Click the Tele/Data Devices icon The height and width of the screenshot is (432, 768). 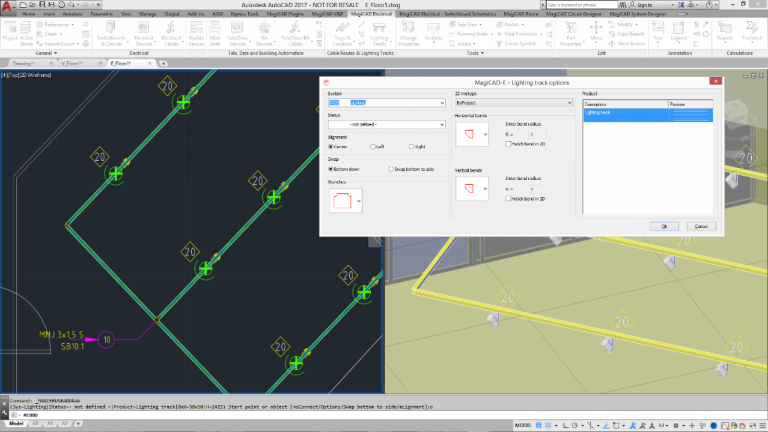tap(237, 33)
